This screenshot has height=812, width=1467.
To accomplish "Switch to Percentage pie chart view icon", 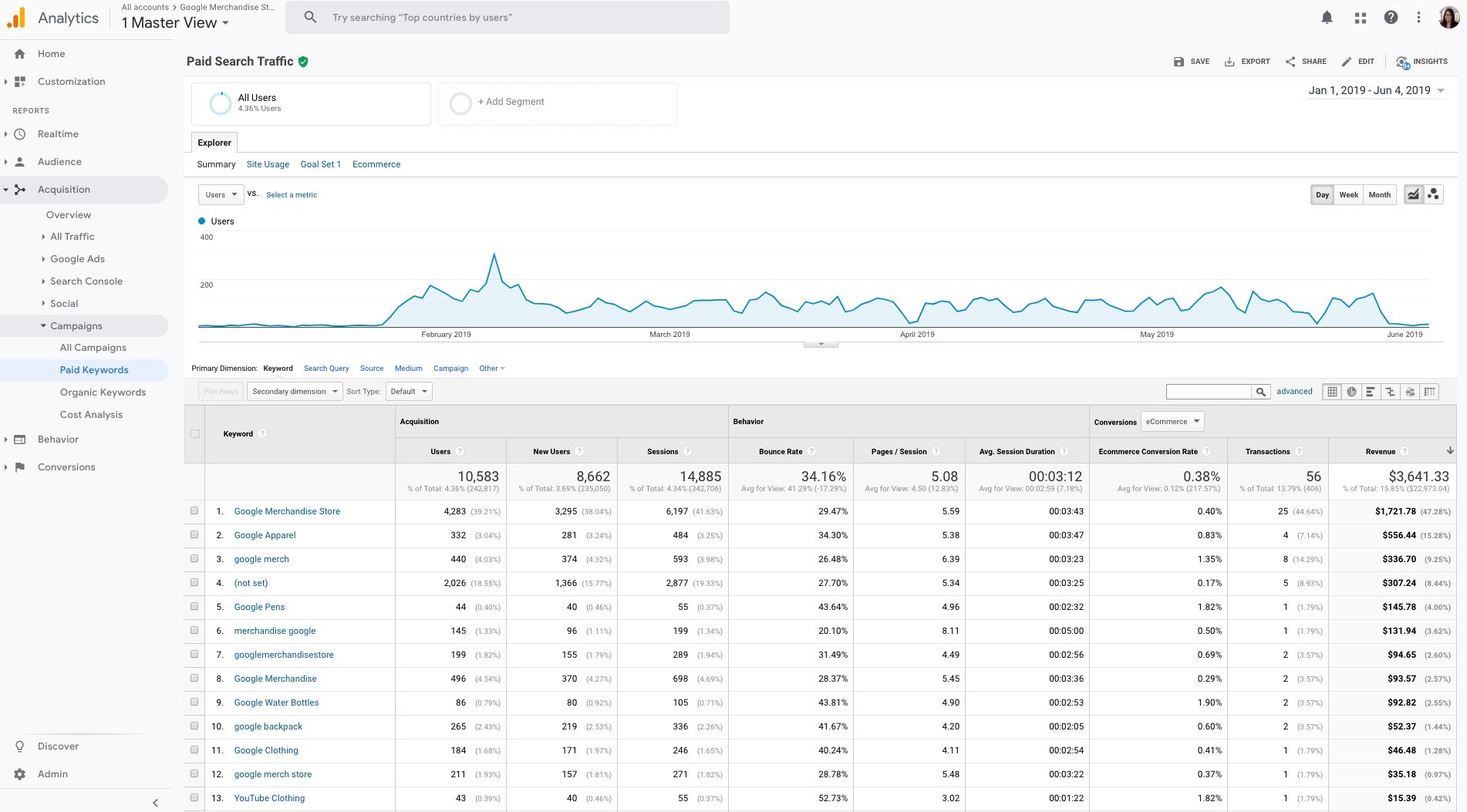I will tap(1351, 392).
